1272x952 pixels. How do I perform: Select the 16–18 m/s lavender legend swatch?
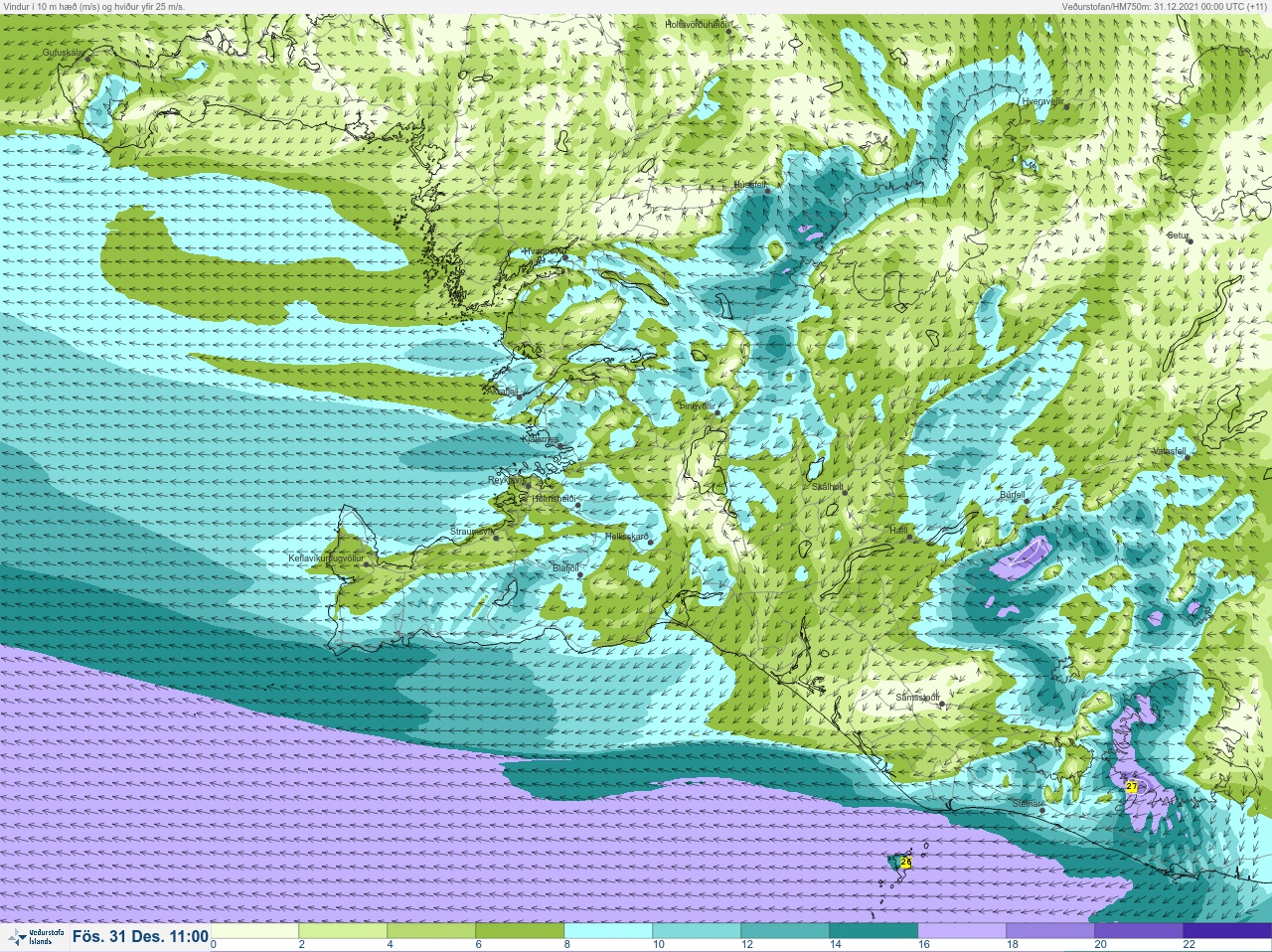962,932
